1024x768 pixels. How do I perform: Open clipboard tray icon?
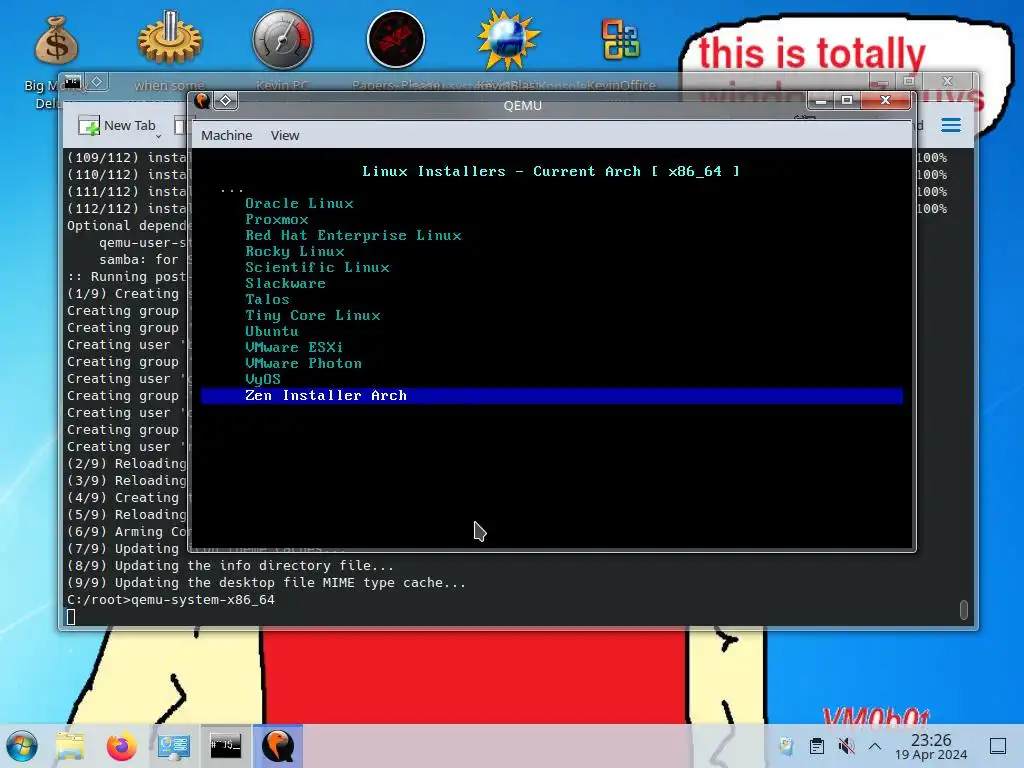[816, 746]
